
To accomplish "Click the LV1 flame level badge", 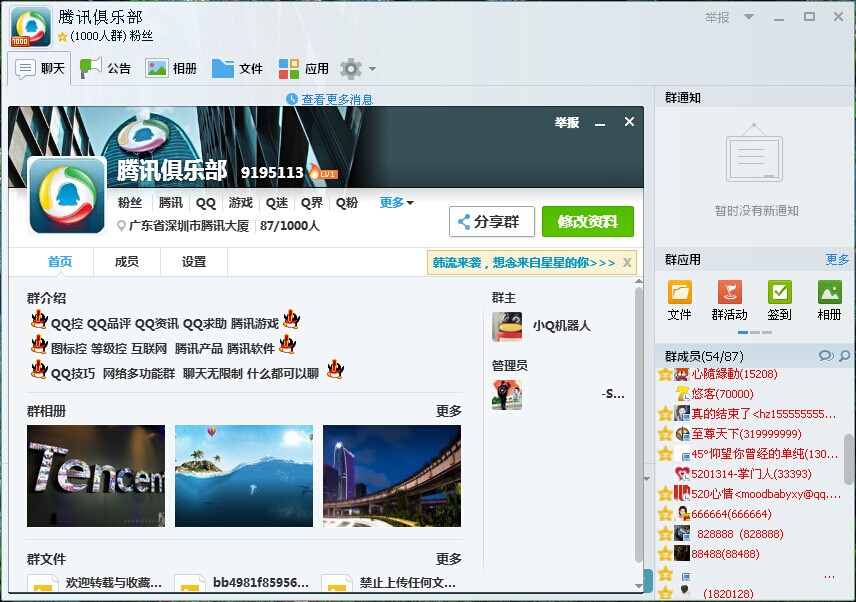I will (x=323, y=172).
